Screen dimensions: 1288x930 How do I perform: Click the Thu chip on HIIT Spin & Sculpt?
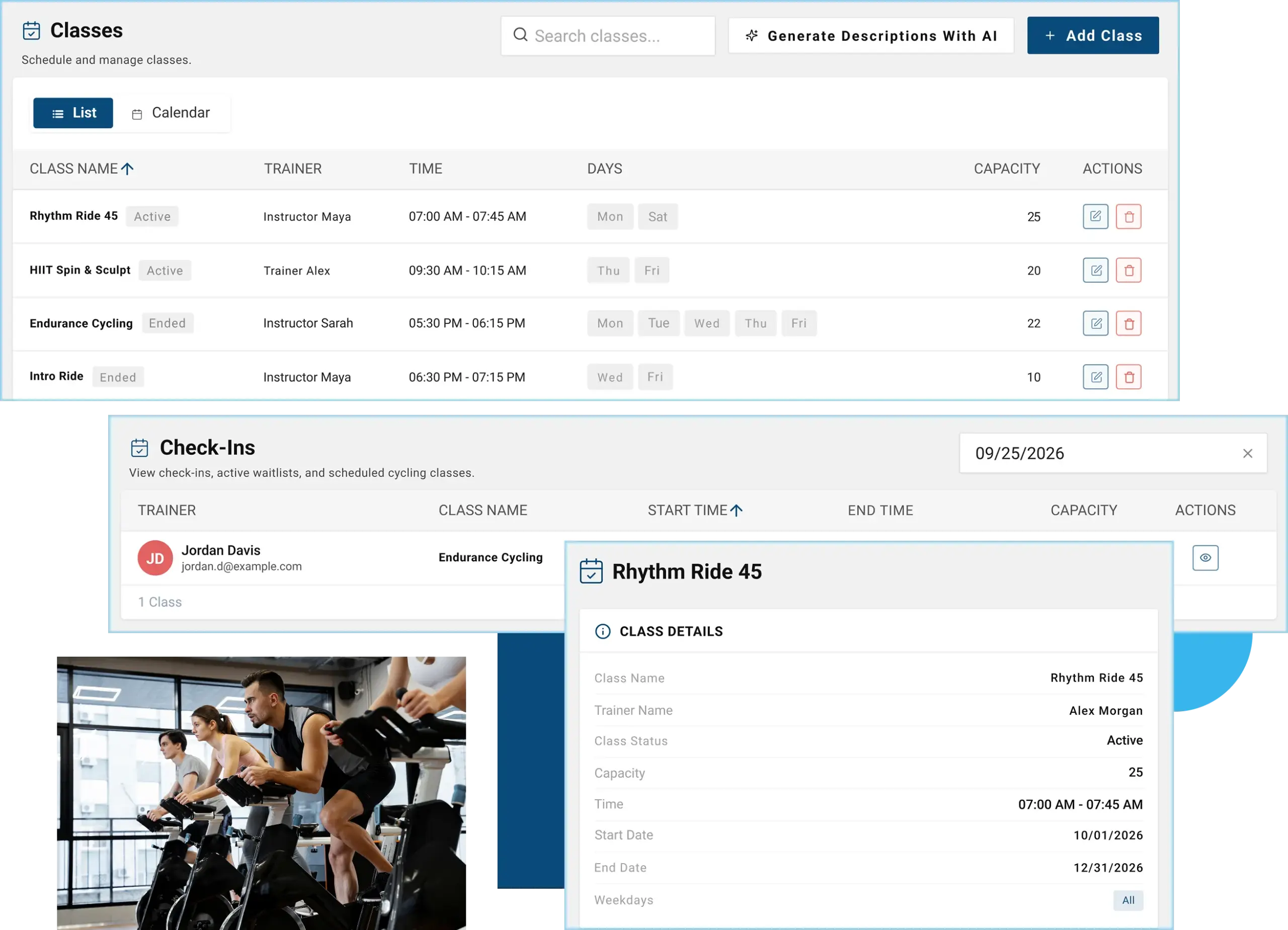[608, 270]
